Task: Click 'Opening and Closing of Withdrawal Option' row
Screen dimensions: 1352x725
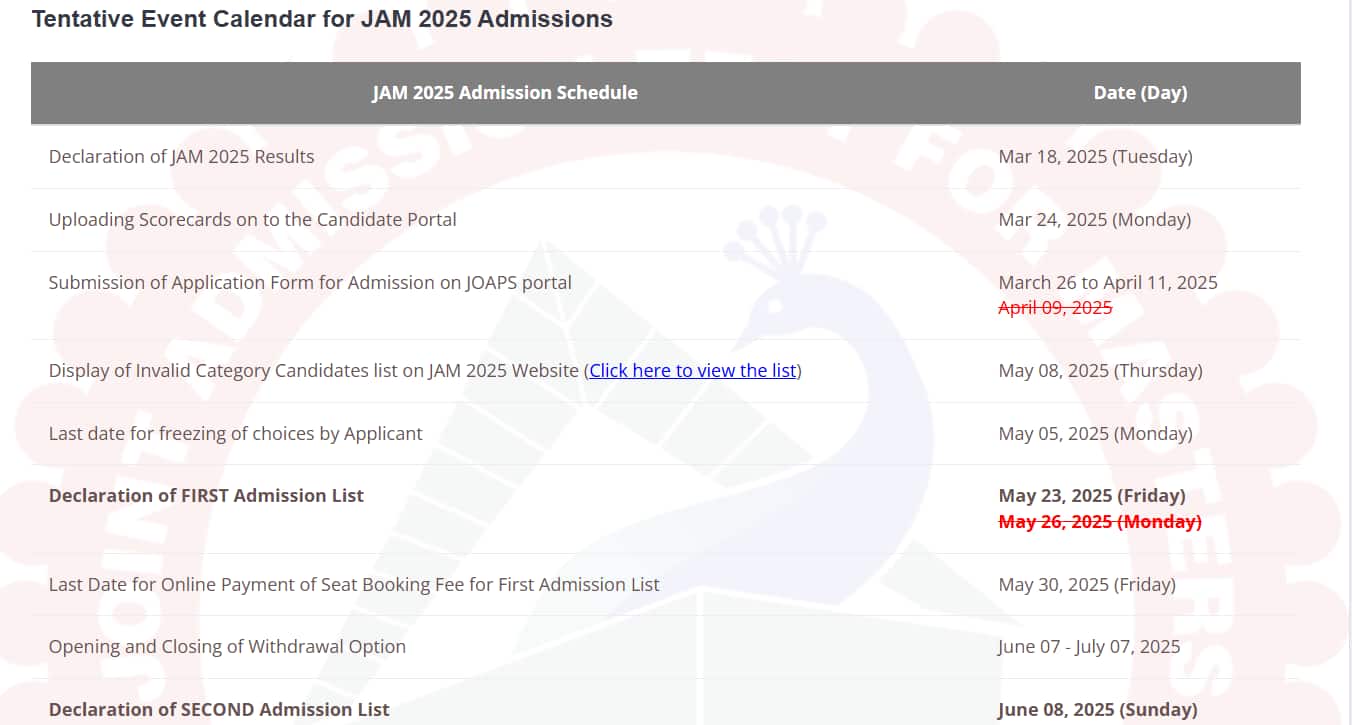Action: pyautogui.click(x=227, y=646)
